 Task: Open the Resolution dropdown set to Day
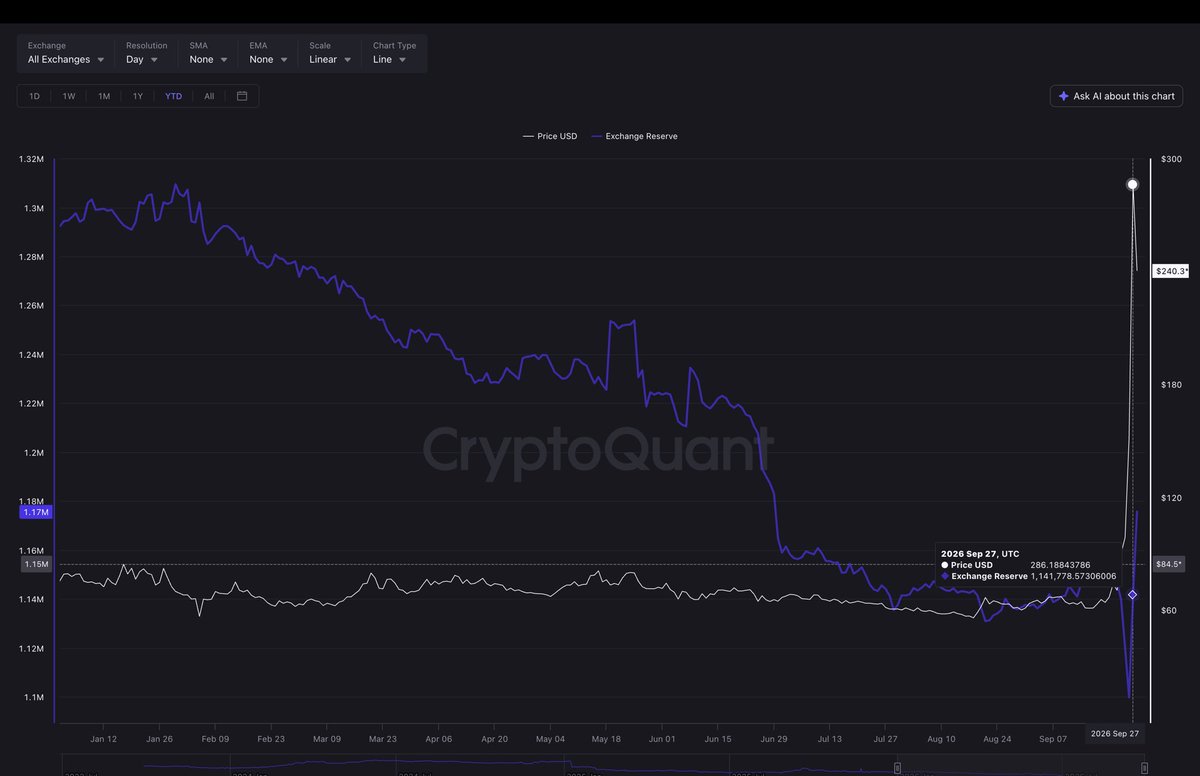pyautogui.click(x=145, y=53)
